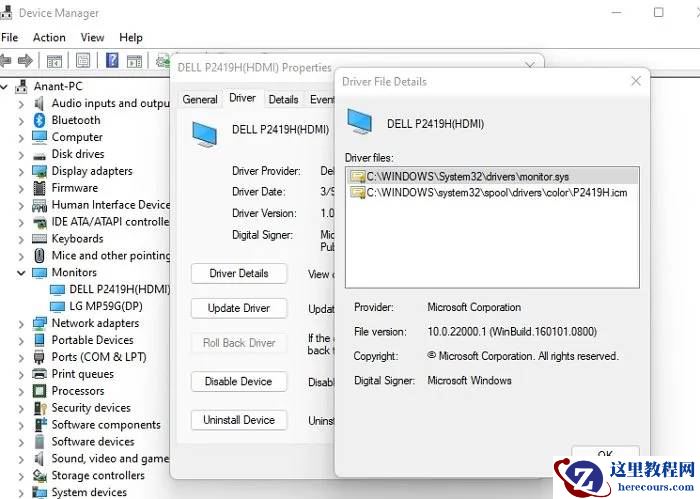This screenshot has width=700, height=499.
Task: Expand the Computer node
Action: [x=21, y=138]
